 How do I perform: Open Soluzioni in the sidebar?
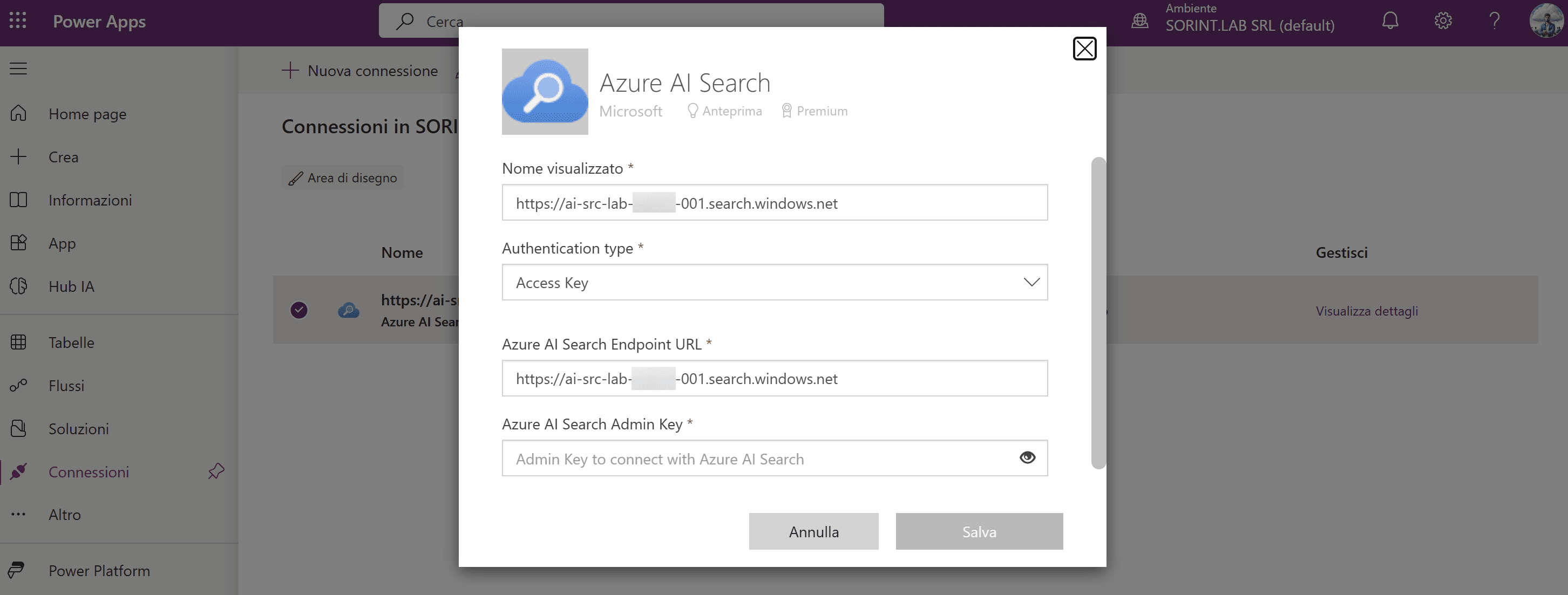point(78,429)
